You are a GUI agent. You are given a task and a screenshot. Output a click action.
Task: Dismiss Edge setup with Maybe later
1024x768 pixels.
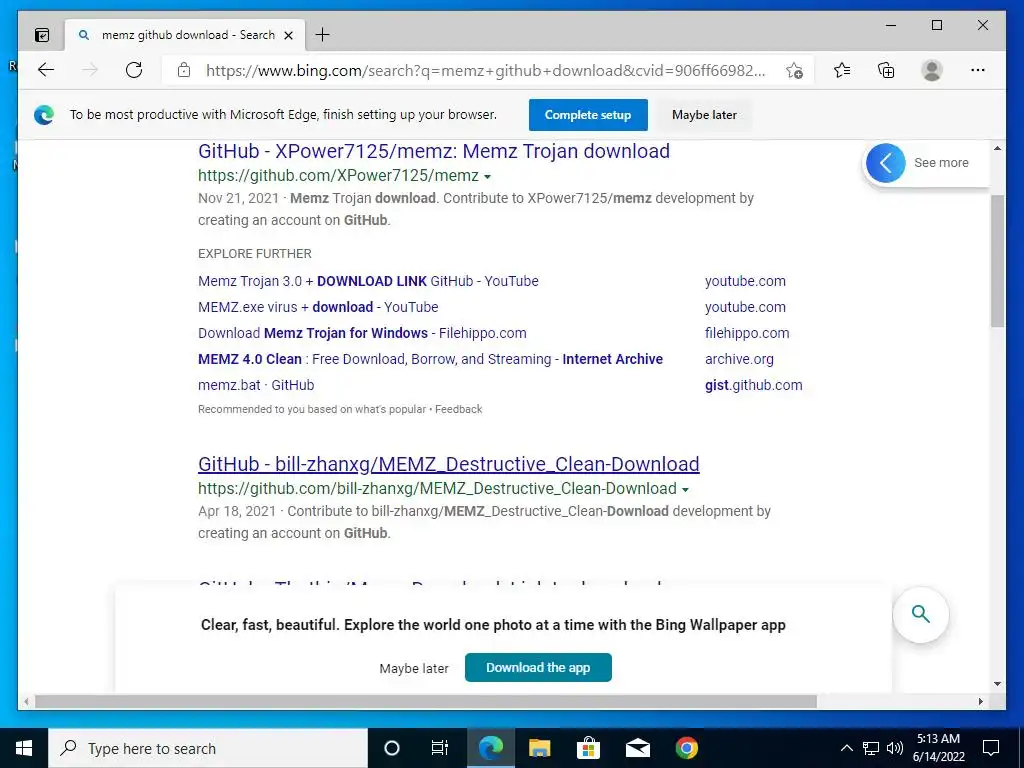(704, 115)
